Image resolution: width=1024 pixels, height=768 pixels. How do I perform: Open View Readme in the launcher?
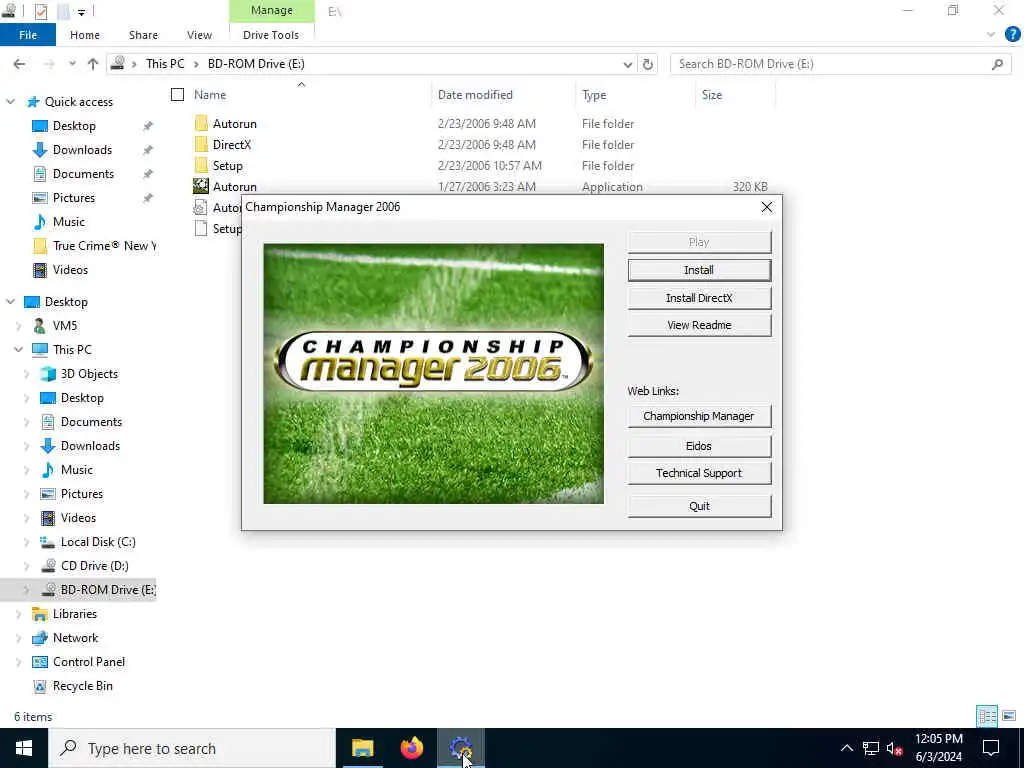click(x=699, y=325)
